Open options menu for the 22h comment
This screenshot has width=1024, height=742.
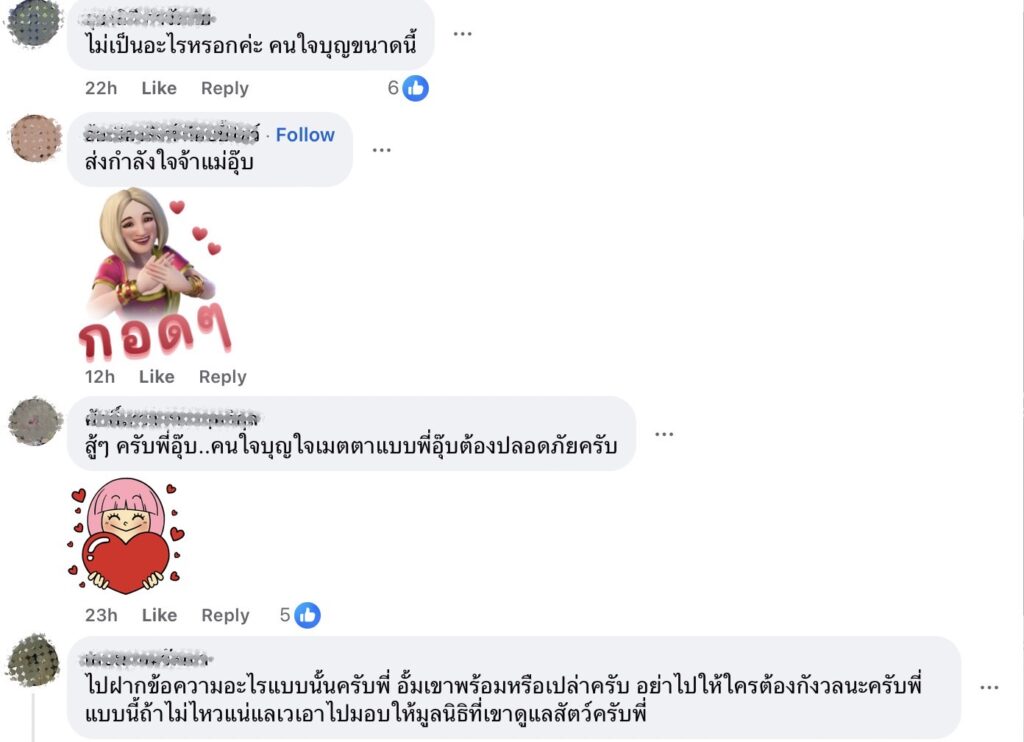(462, 34)
